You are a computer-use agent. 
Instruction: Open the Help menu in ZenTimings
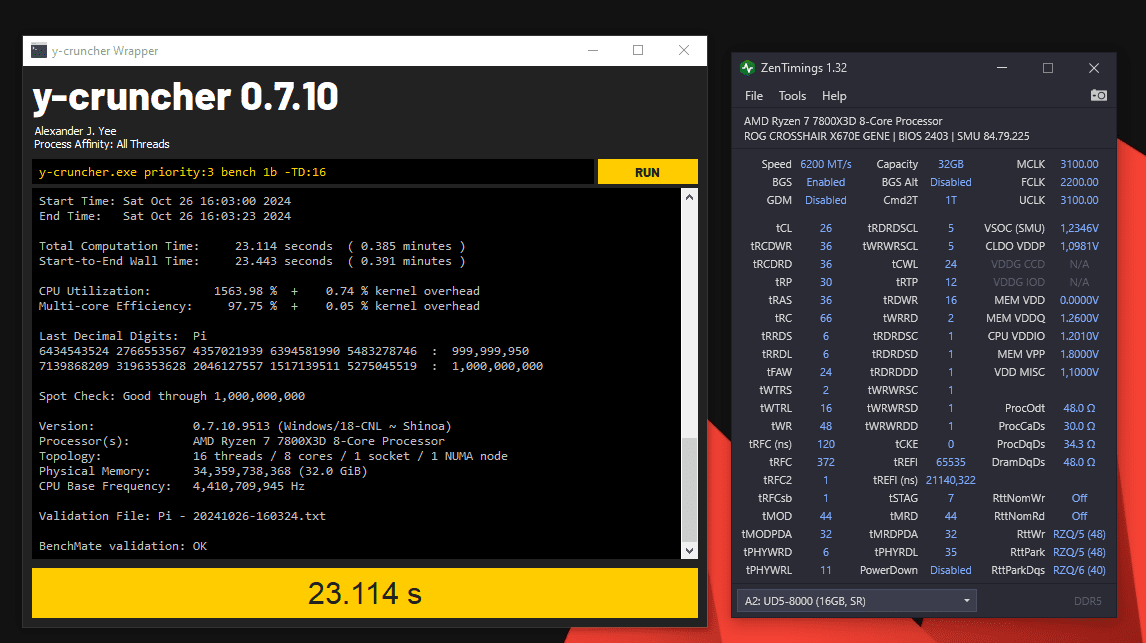(x=834, y=96)
